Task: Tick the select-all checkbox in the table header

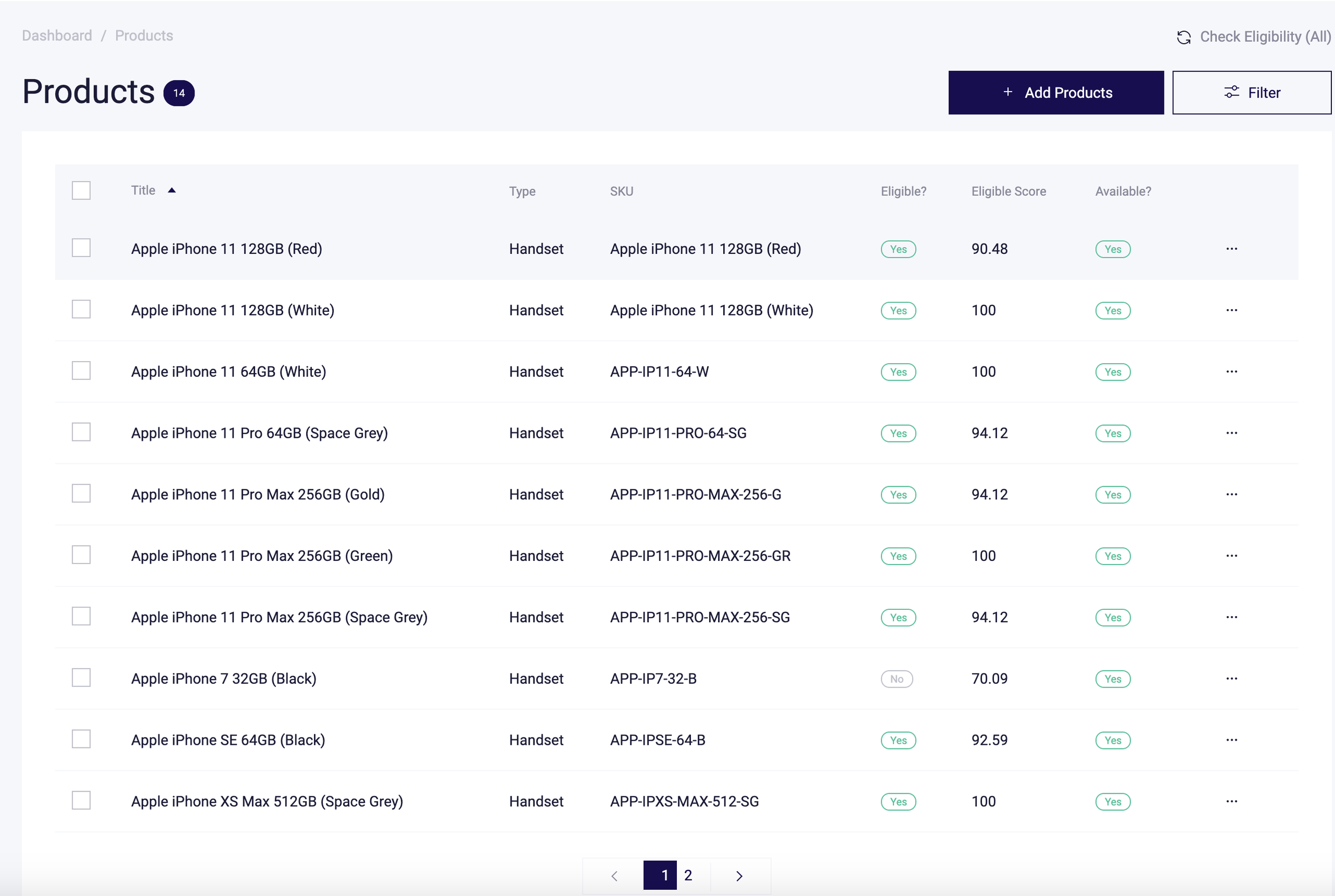Action: 81,190
